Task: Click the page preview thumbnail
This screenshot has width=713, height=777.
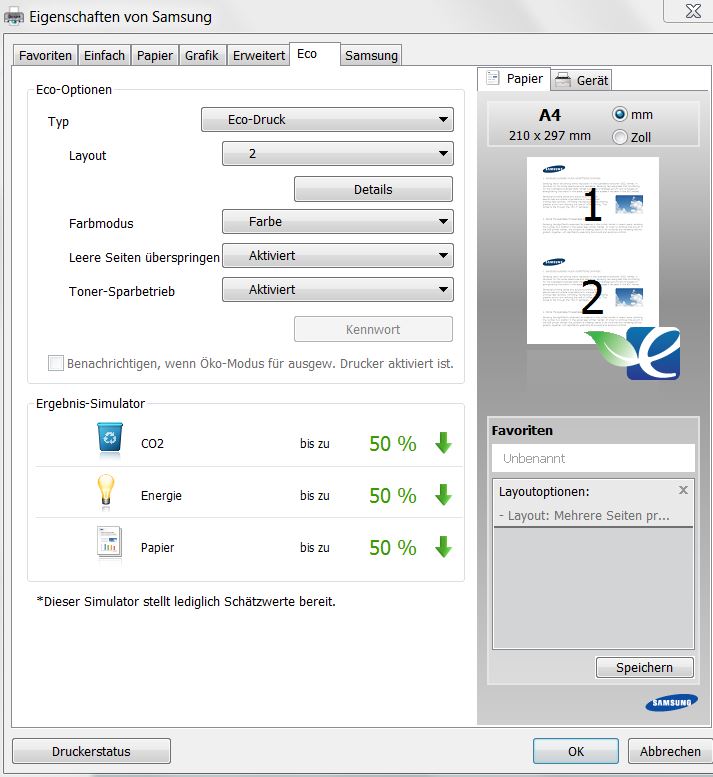Action: pyautogui.click(x=593, y=250)
